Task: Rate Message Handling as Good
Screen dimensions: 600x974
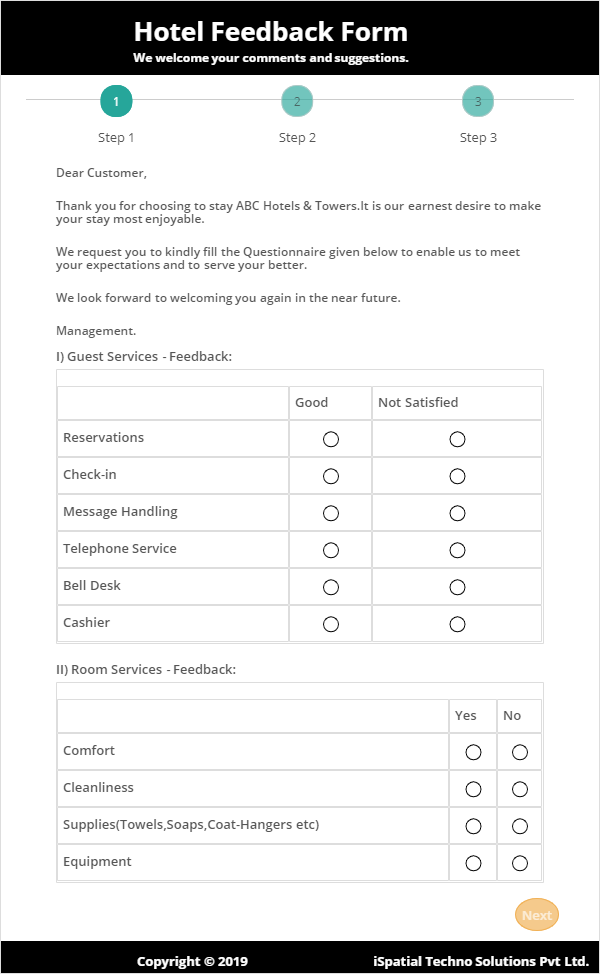Action: 331,513
